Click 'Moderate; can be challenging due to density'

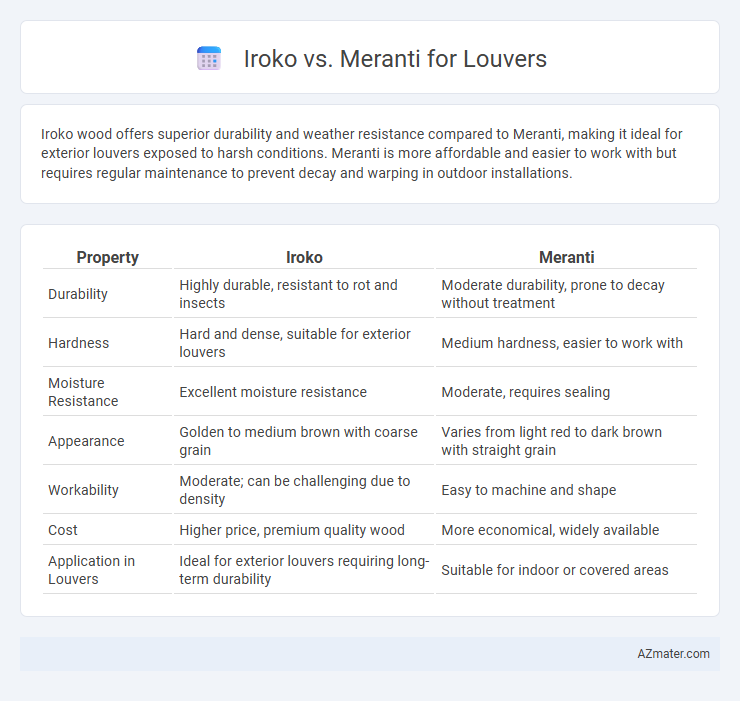click(294, 490)
